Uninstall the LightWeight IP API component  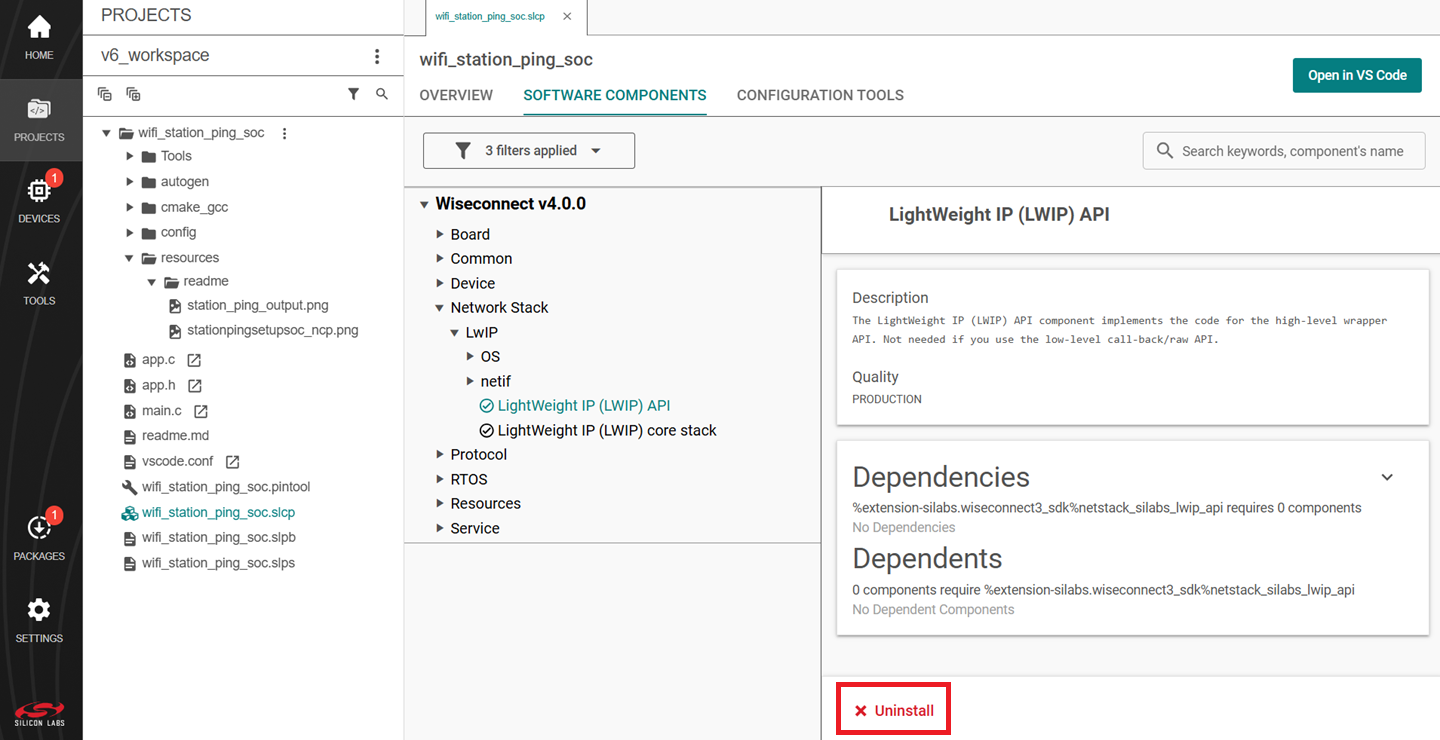pos(893,708)
